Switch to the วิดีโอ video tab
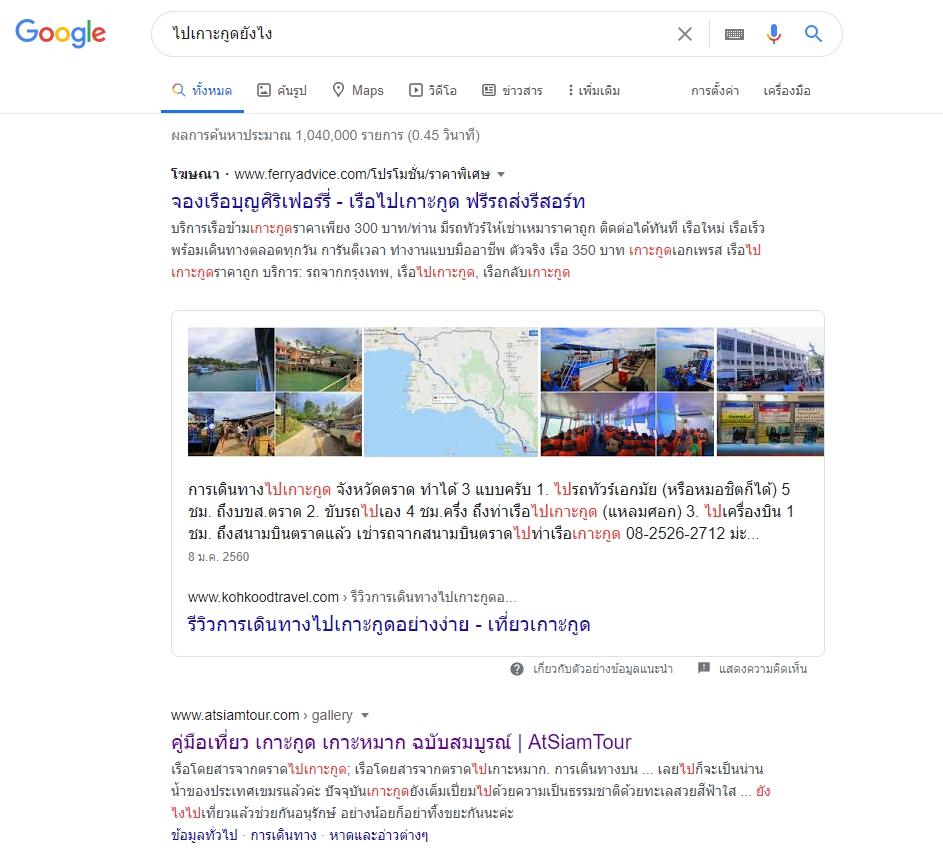Image resolution: width=943 pixels, height=858 pixels. [x=432, y=91]
